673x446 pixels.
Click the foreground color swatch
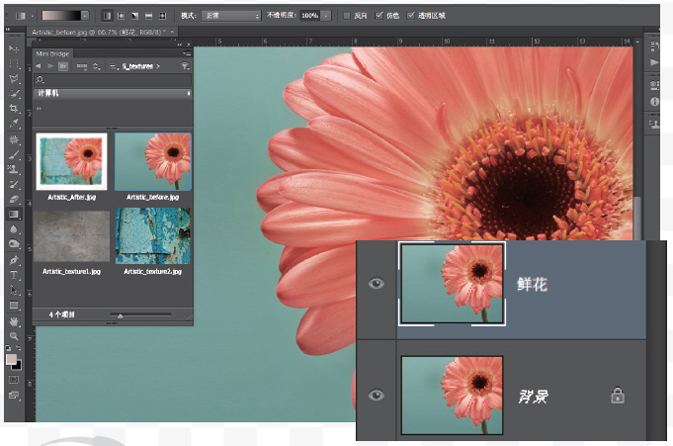tap(11, 359)
